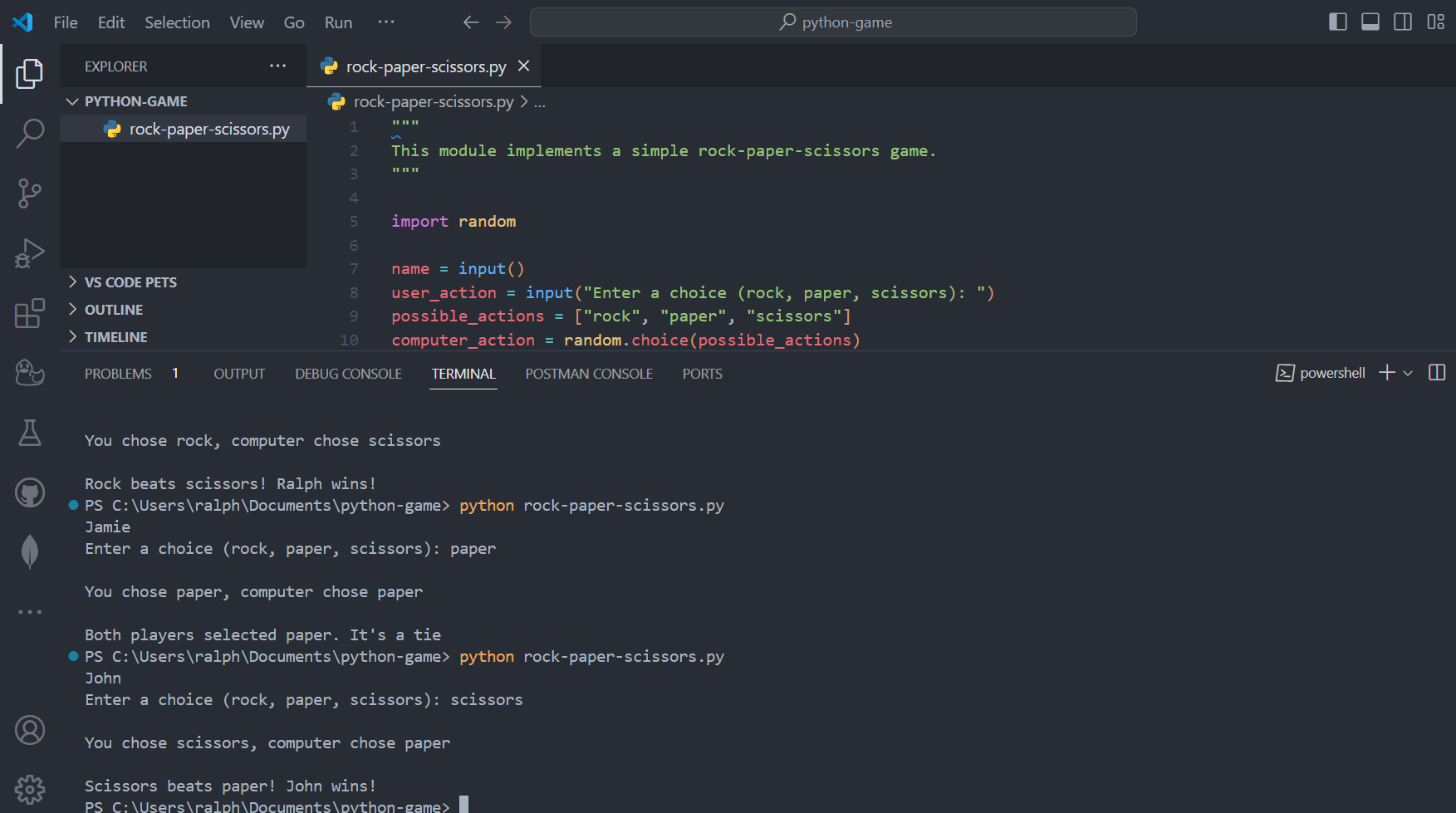Open the View menu

click(247, 22)
